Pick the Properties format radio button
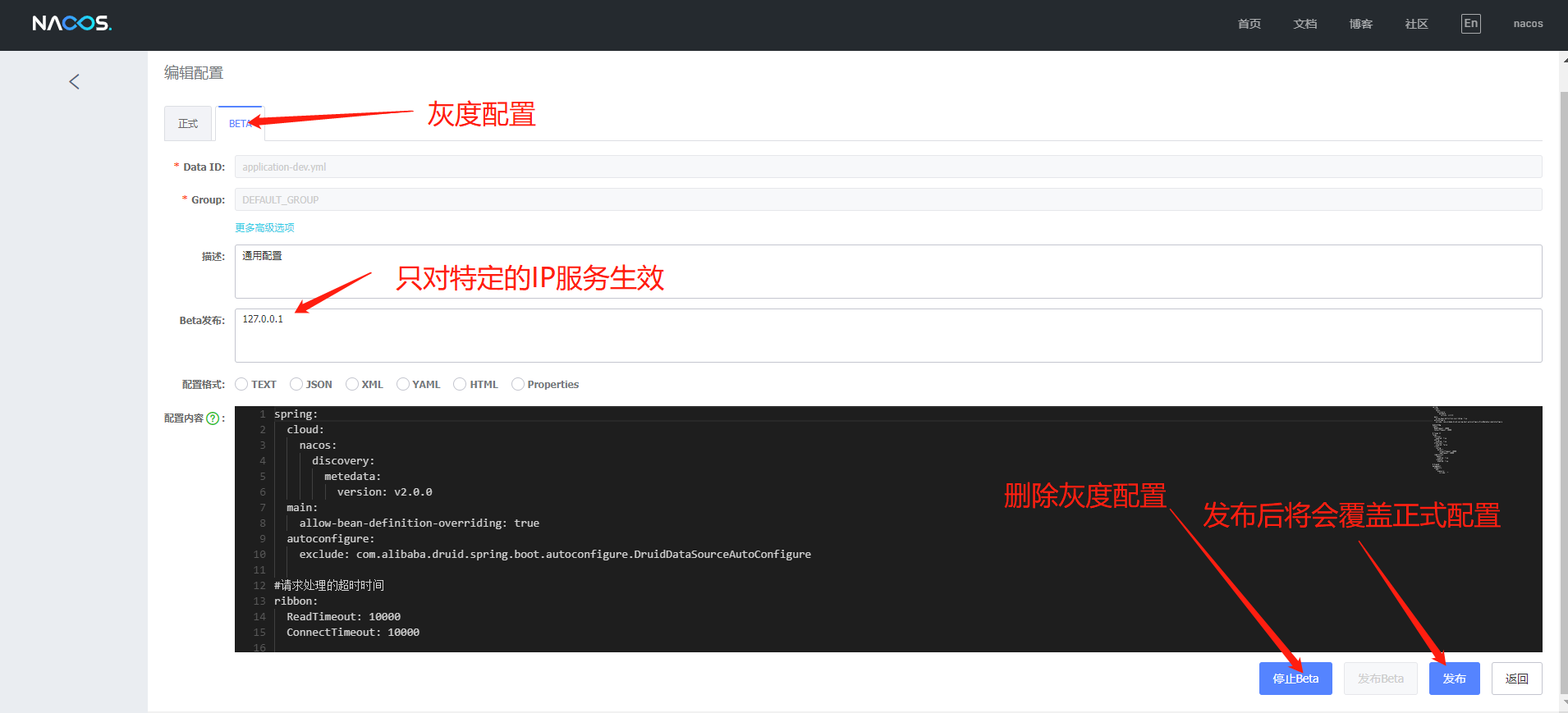Viewport: 1568px width, 713px height. [518, 384]
